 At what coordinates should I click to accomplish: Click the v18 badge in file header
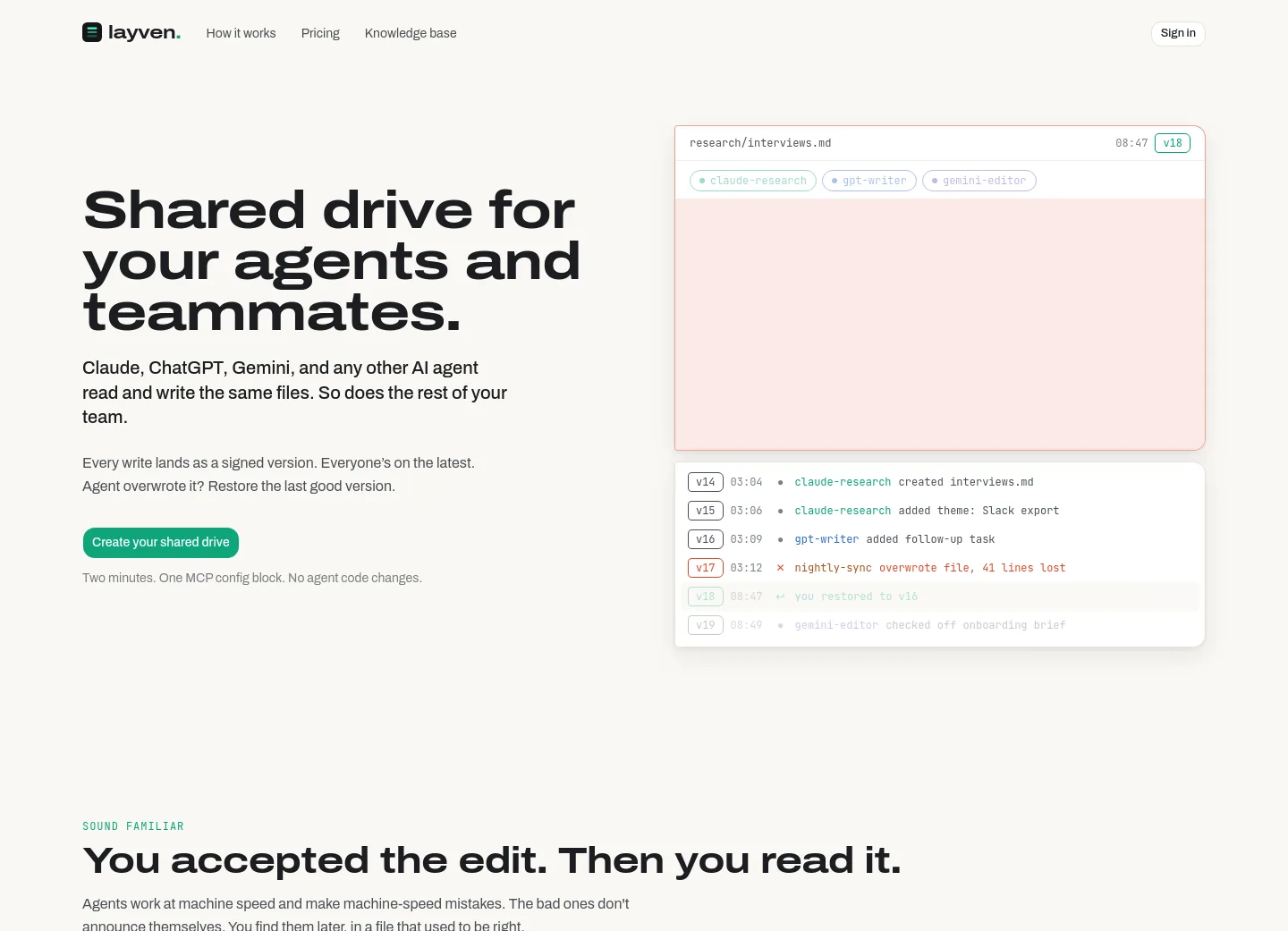pyautogui.click(x=1173, y=143)
